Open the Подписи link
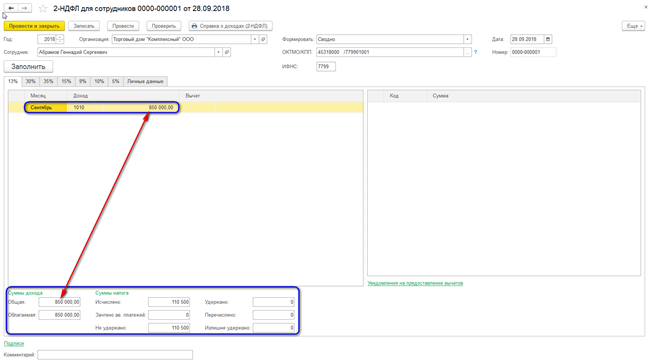Image resolution: width=650 pixels, height=361 pixels. [14, 343]
